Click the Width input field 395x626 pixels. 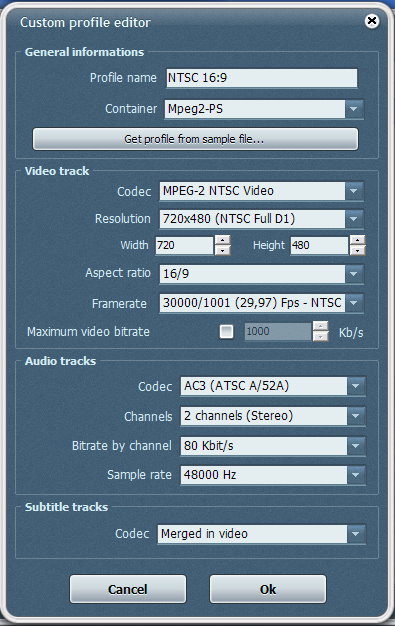(184, 245)
